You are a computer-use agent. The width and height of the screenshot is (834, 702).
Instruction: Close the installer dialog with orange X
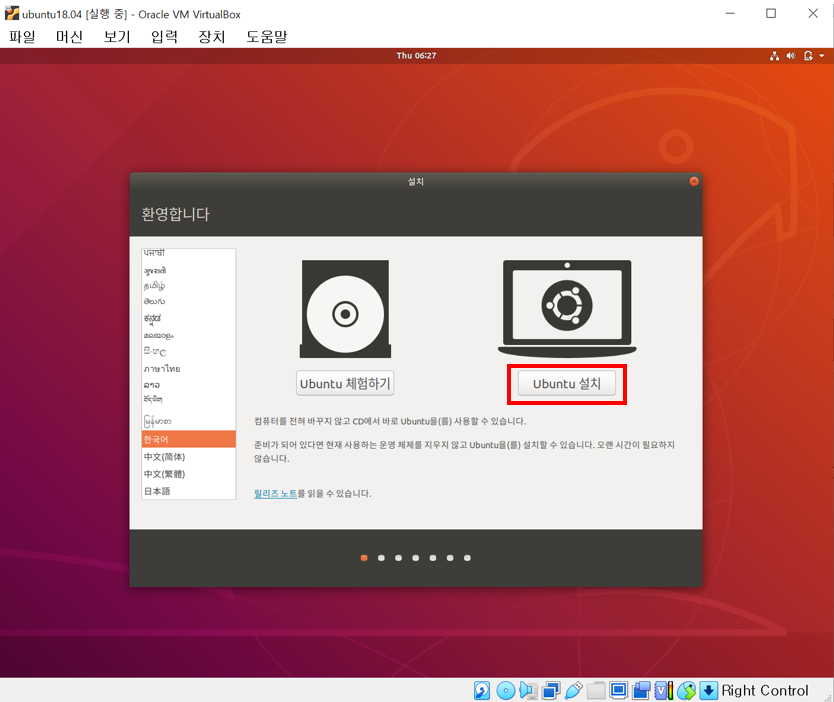694,181
